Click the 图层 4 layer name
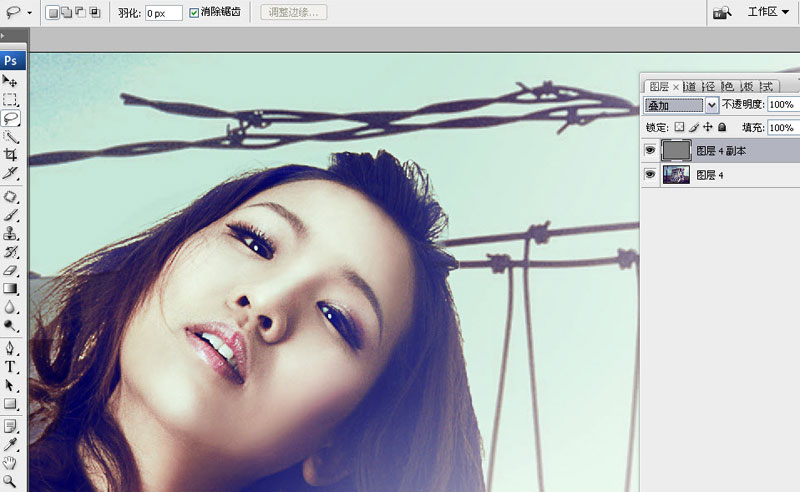This screenshot has width=800, height=492. point(710,175)
